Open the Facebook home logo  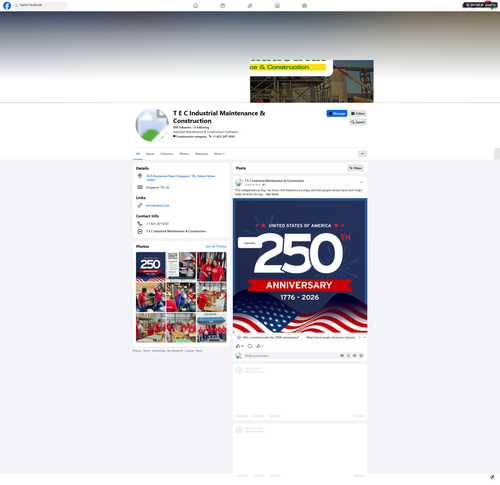(7, 5)
